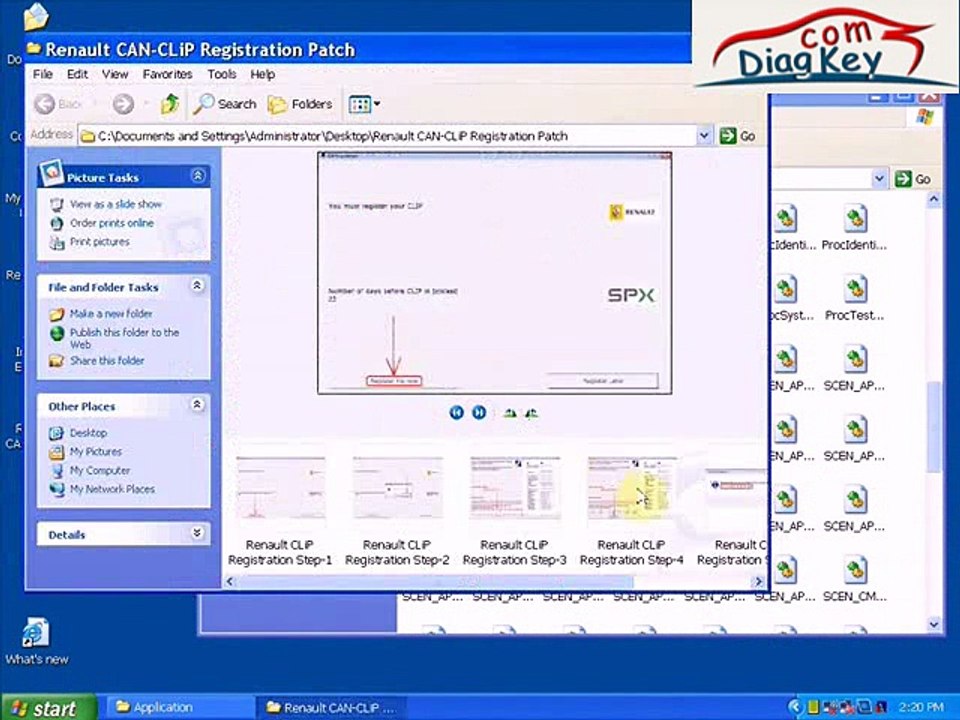Go back using the Back toolbar button

pyautogui.click(x=58, y=104)
